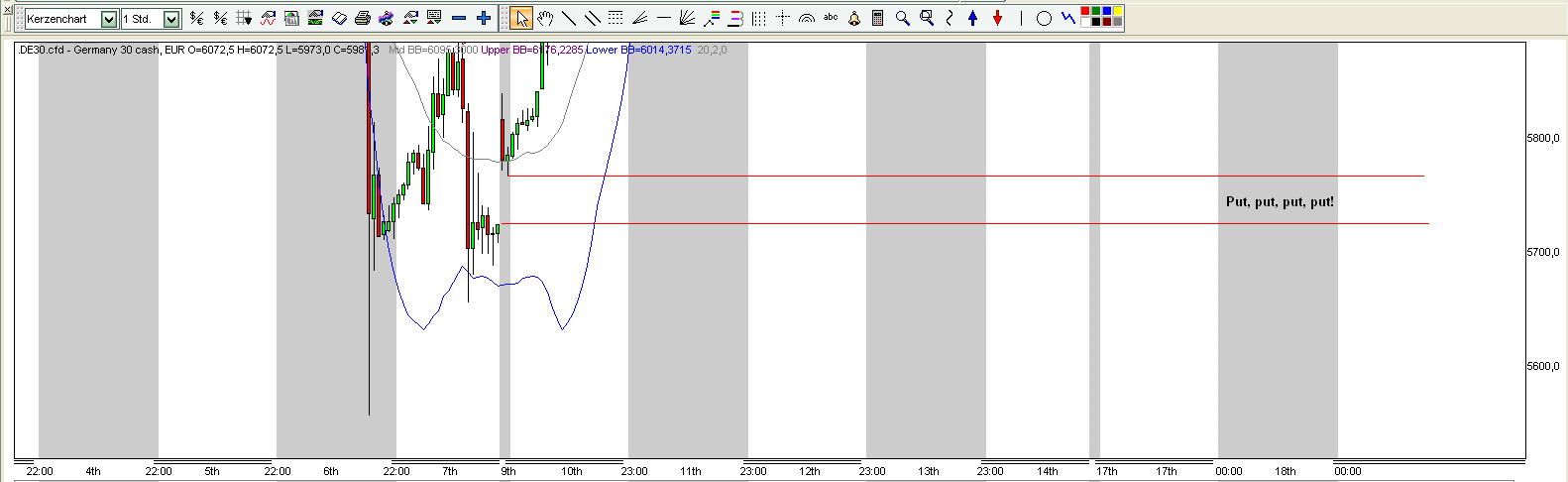Viewport: 1568px width, 482px height.
Task: Pick the red color swatch
Action: tap(1086, 12)
